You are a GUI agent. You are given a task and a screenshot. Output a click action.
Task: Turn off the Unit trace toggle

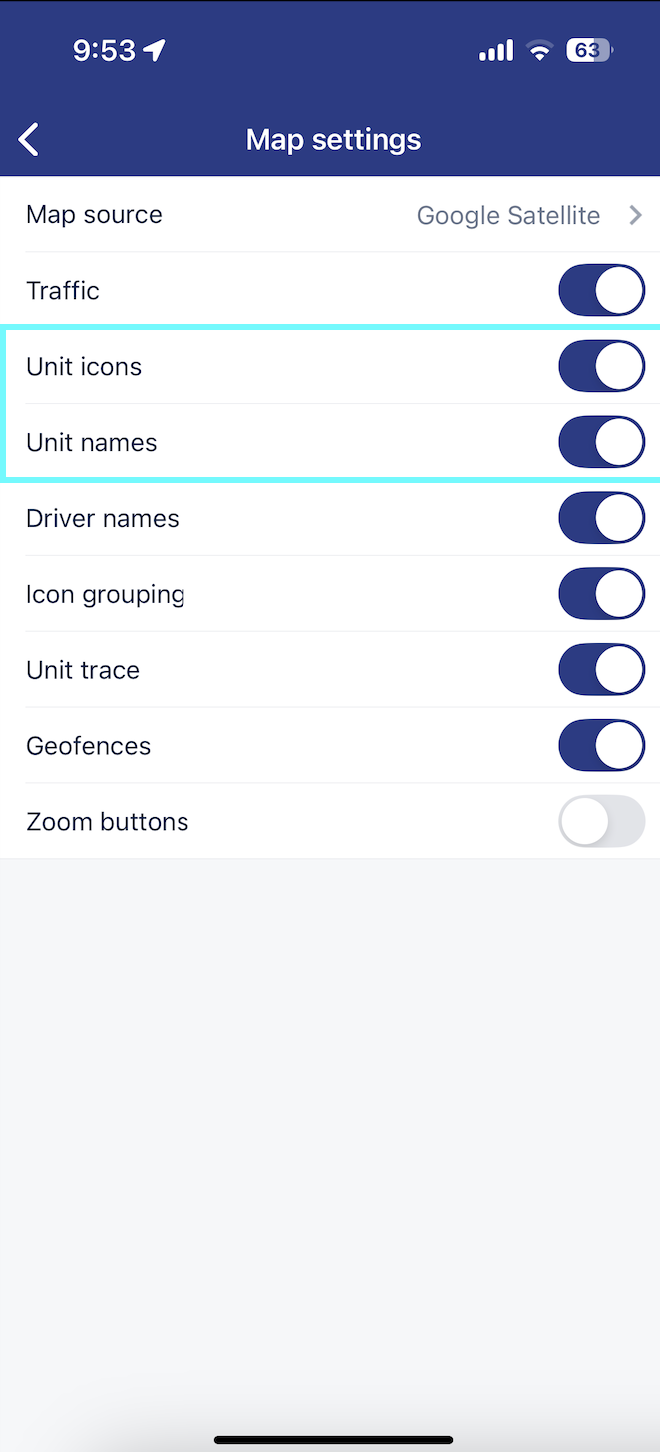601,670
